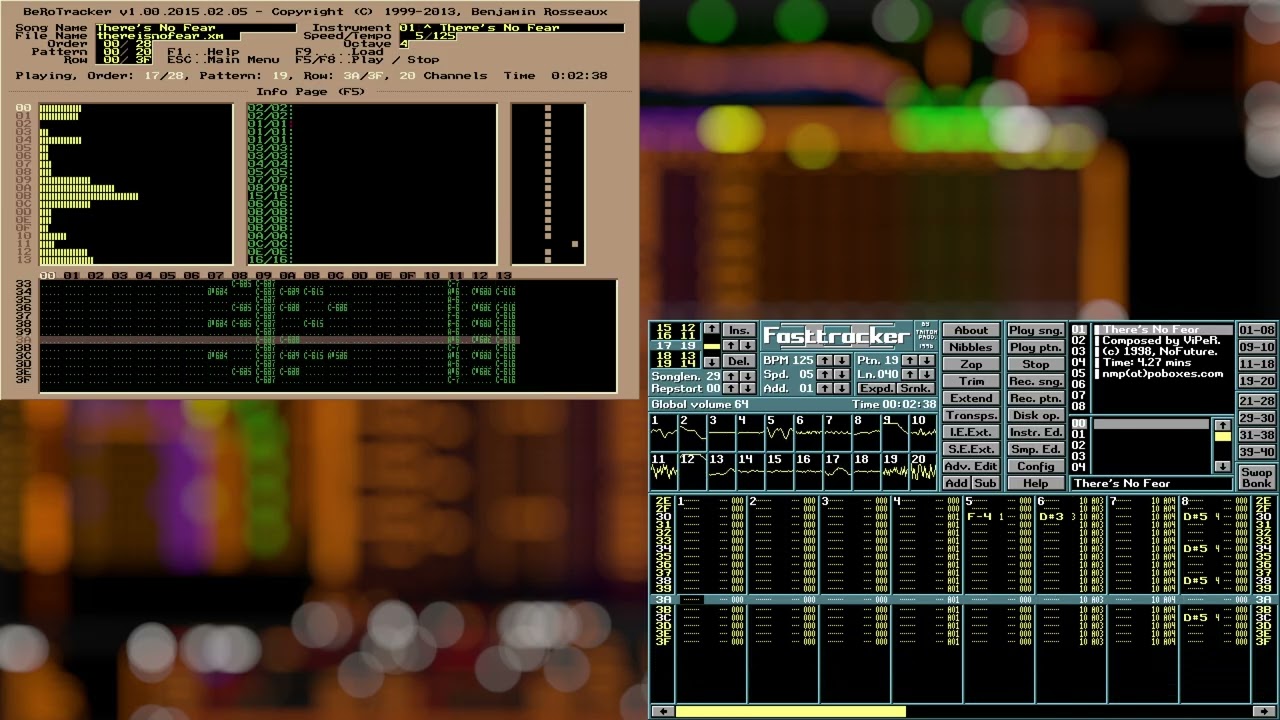Toggle mute on scope channel 20

(x=923, y=471)
